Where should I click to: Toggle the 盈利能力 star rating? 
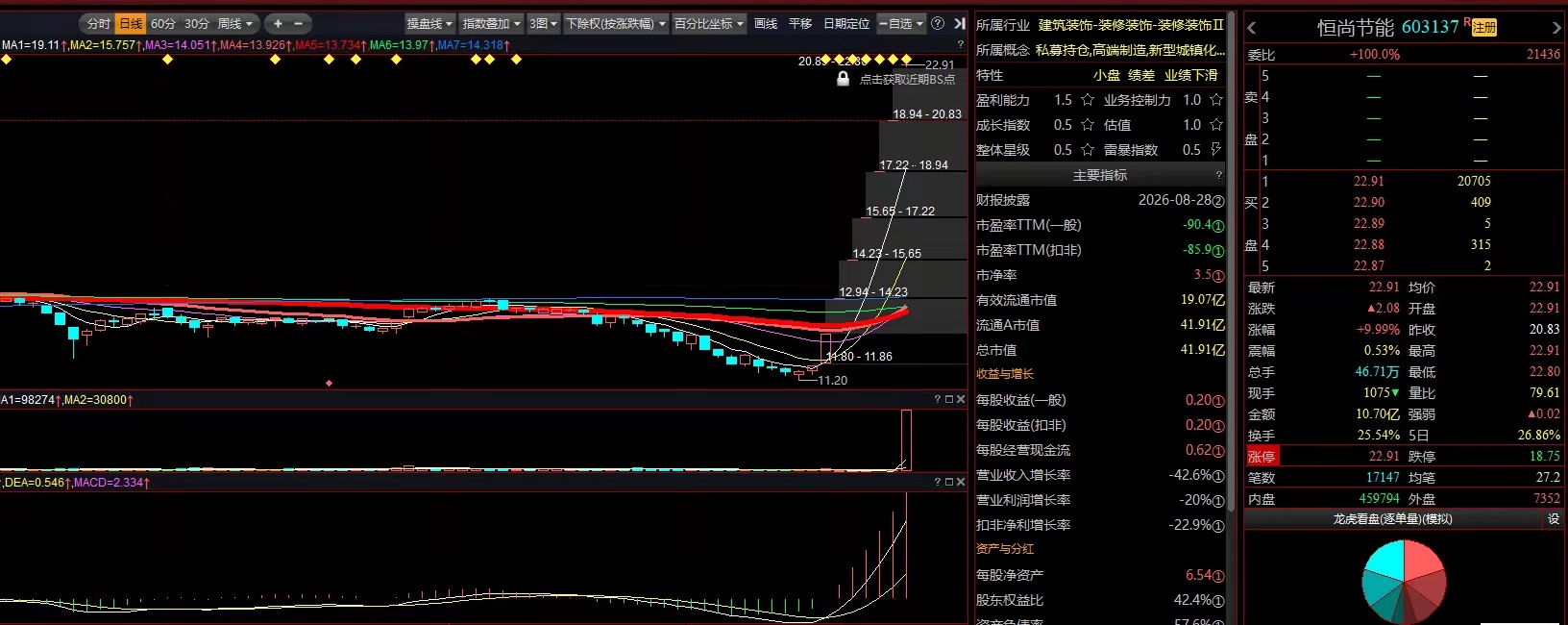[x=1088, y=100]
